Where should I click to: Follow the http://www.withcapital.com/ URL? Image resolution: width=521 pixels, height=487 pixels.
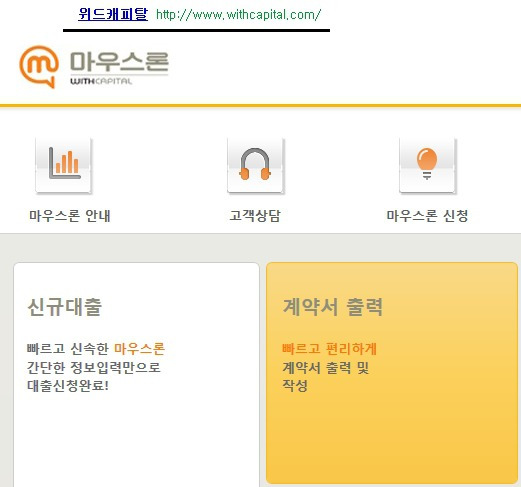(238, 15)
